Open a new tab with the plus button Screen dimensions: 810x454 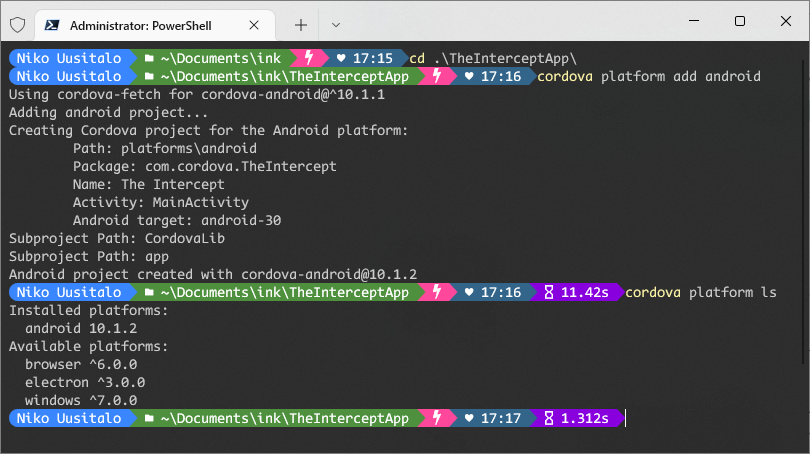point(301,25)
